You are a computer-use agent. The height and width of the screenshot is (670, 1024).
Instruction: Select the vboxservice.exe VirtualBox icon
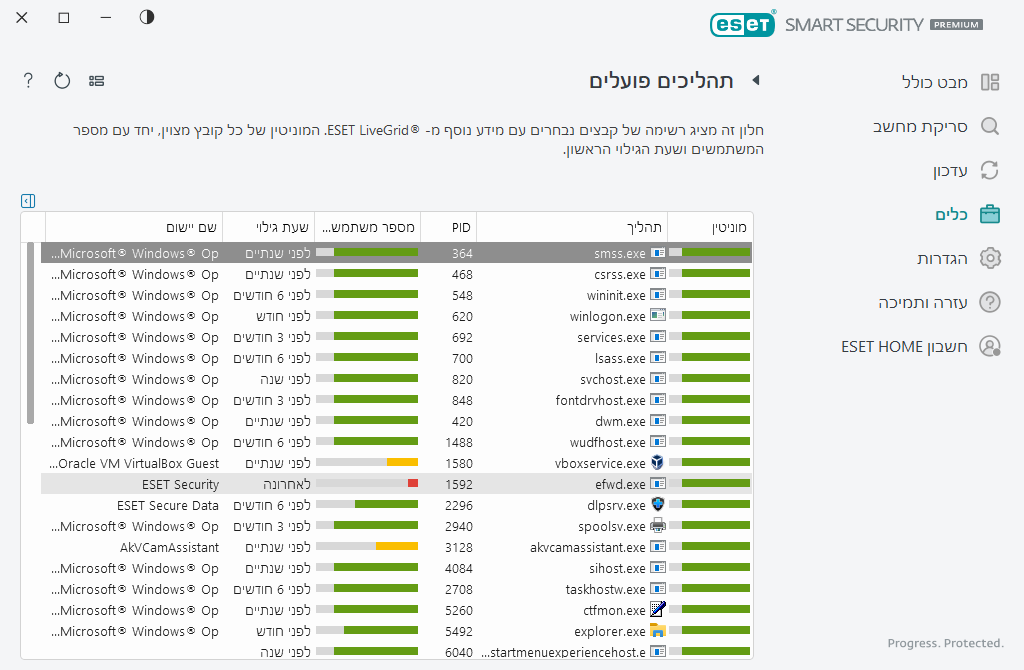[657, 463]
